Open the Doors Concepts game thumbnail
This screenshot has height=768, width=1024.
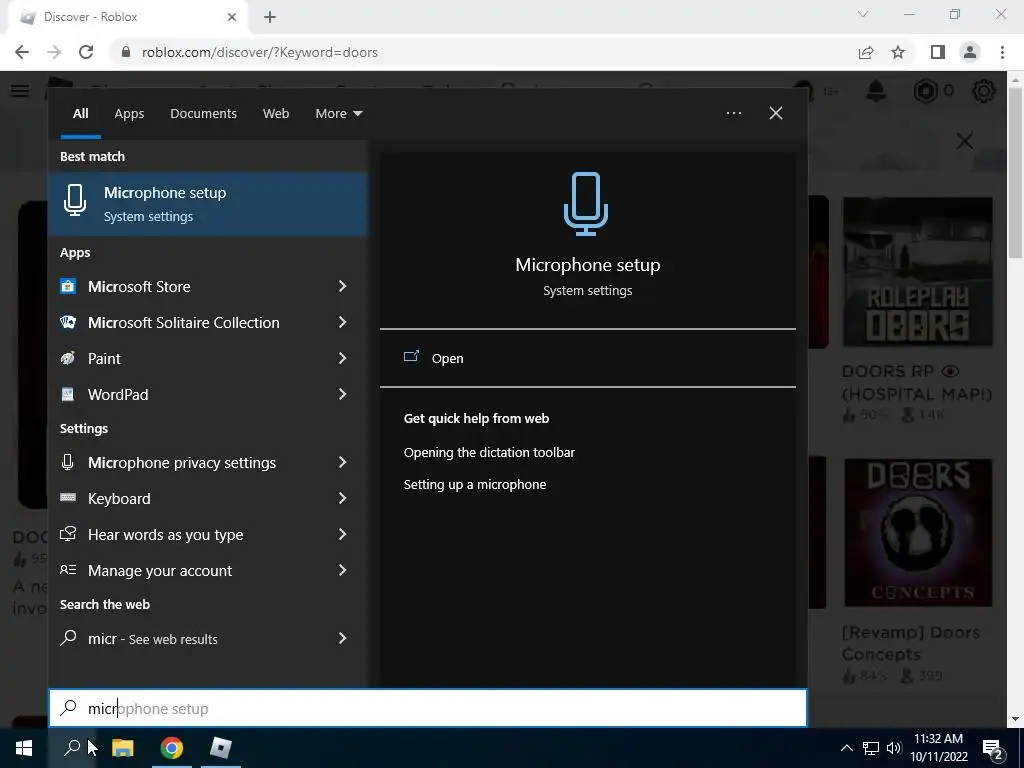click(x=918, y=533)
